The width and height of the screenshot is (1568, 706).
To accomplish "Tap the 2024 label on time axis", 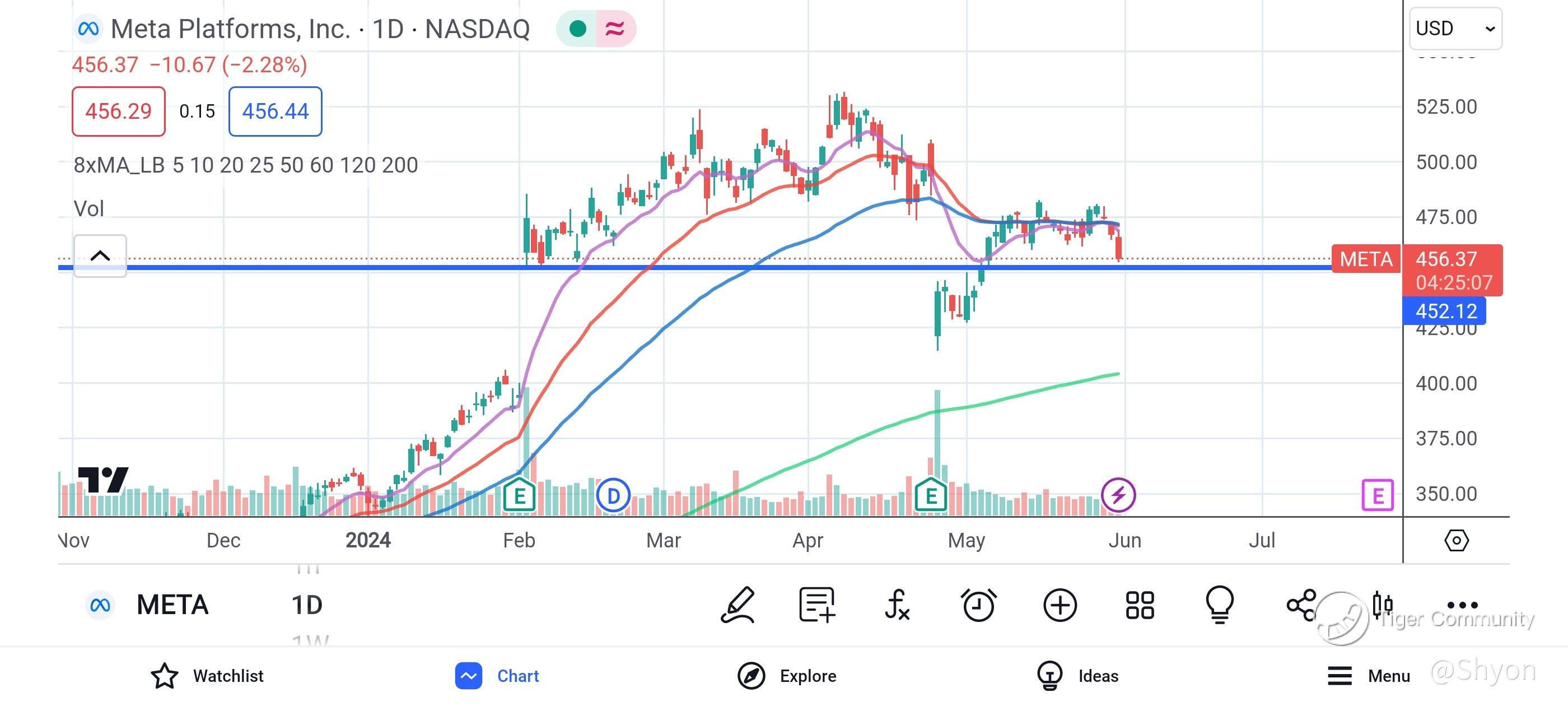I will [x=368, y=540].
